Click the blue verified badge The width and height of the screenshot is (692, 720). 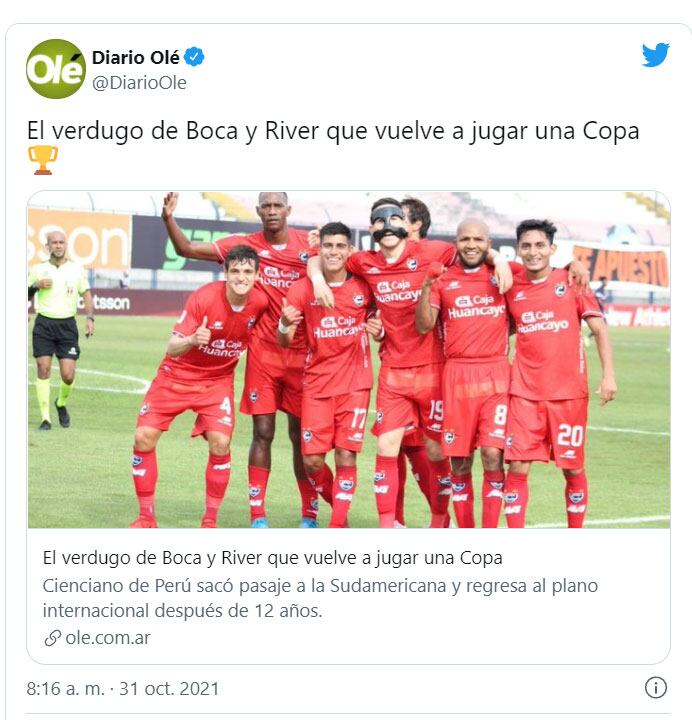pyautogui.click(x=194, y=57)
